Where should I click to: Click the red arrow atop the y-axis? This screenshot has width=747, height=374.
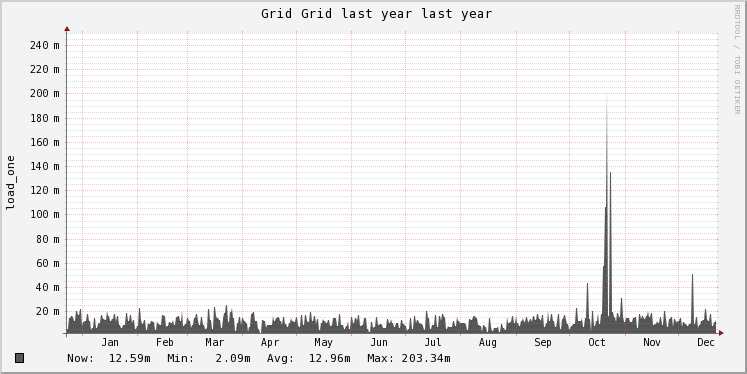click(x=67, y=29)
